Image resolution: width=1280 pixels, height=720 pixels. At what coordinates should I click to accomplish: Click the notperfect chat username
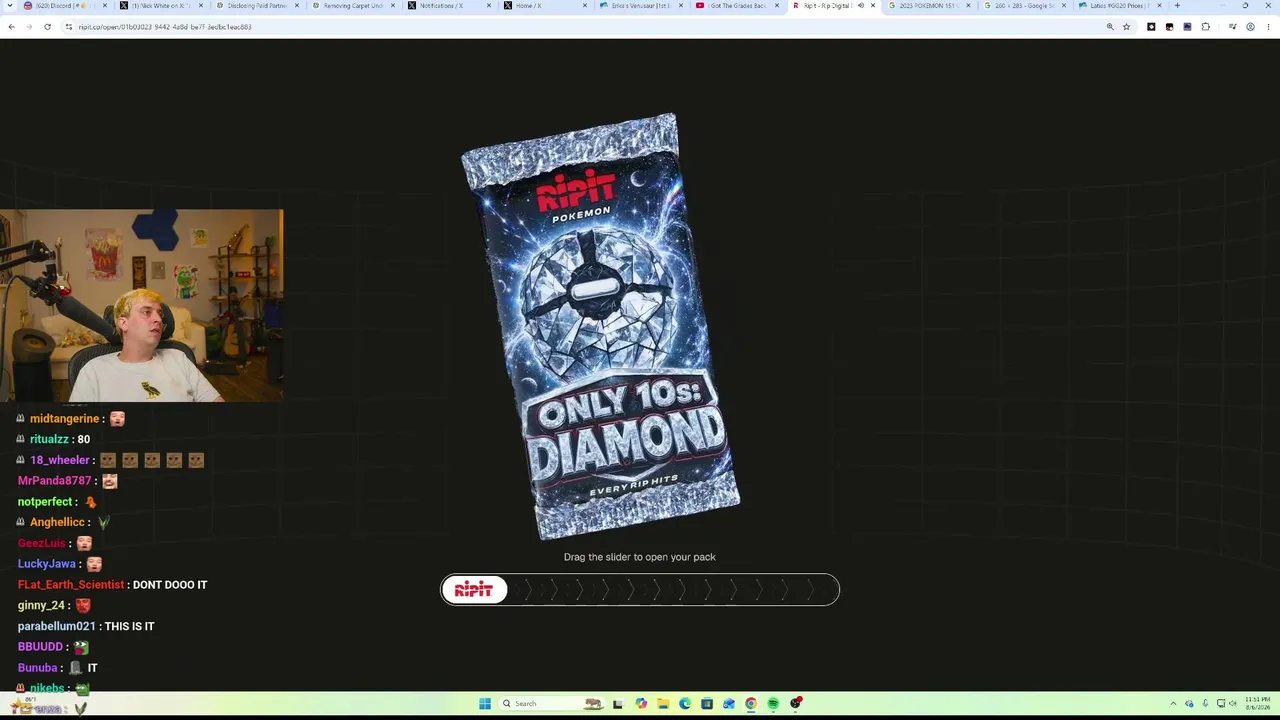click(x=45, y=502)
